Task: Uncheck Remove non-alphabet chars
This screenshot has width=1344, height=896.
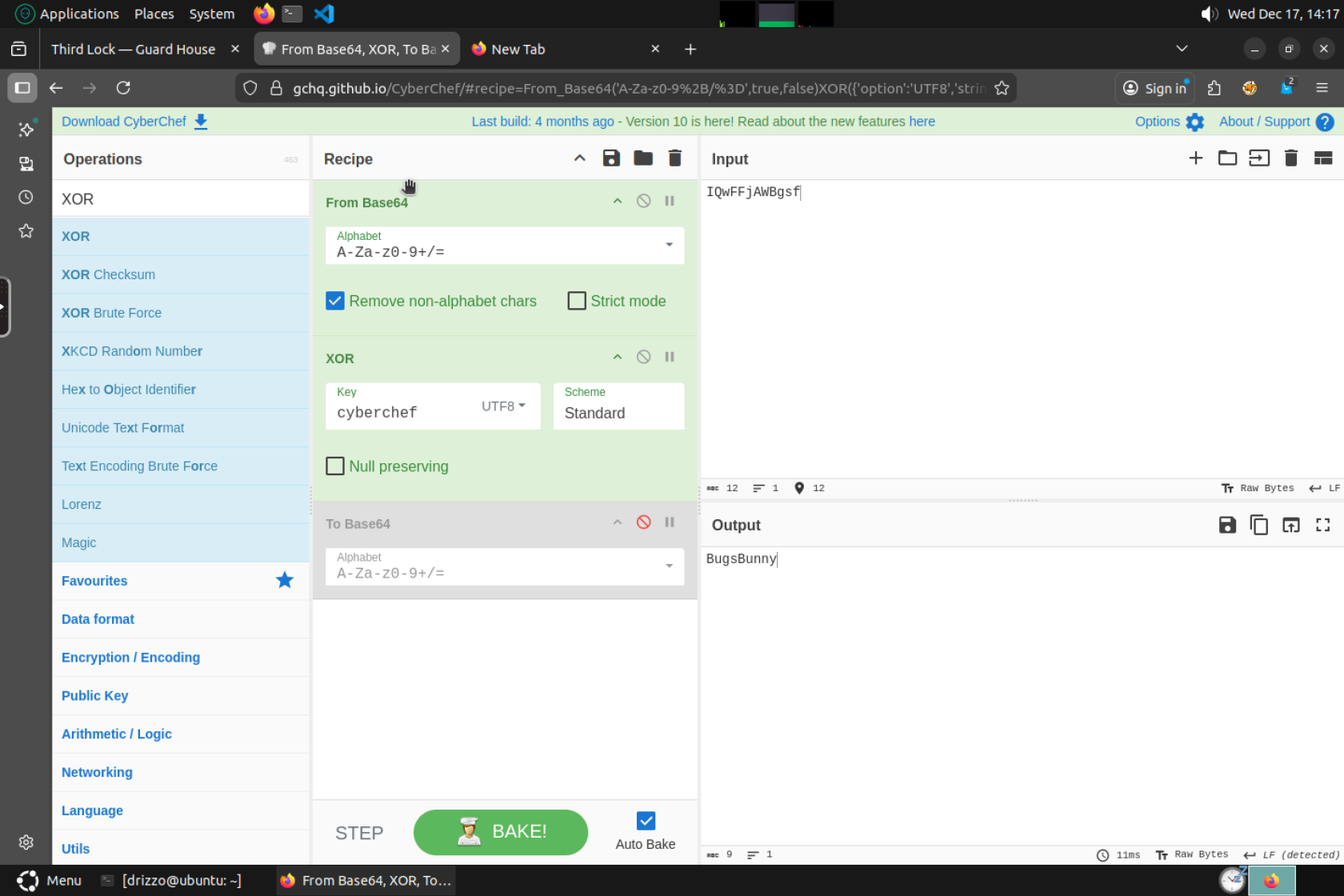Action: [335, 301]
